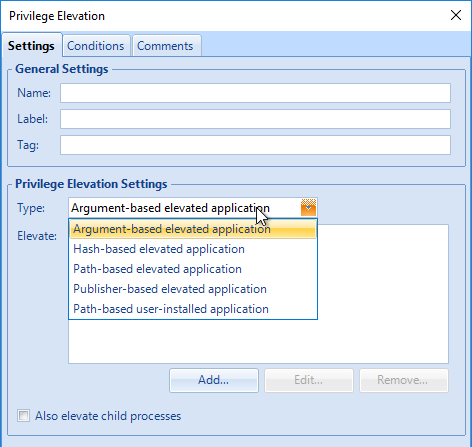Enable Also elevate child processes checkbox
Image resolution: width=472 pixels, height=447 pixels.
pyautogui.click(x=24, y=416)
